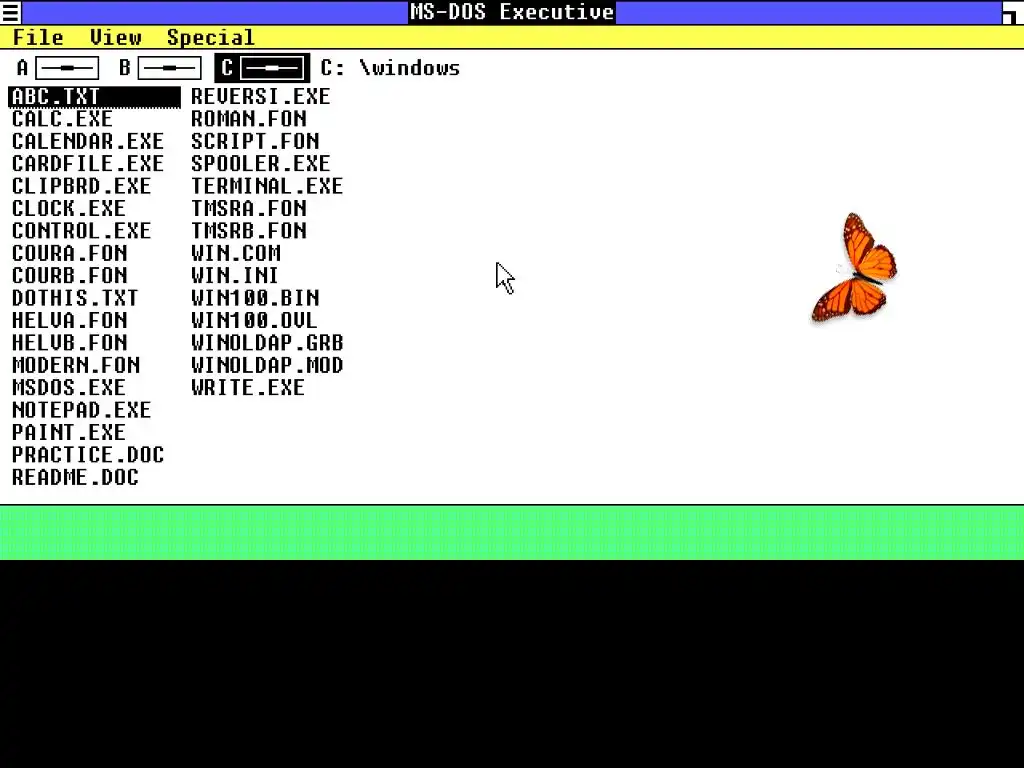
Task: Open the system menu box in title bar
Action: click(10, 12)
